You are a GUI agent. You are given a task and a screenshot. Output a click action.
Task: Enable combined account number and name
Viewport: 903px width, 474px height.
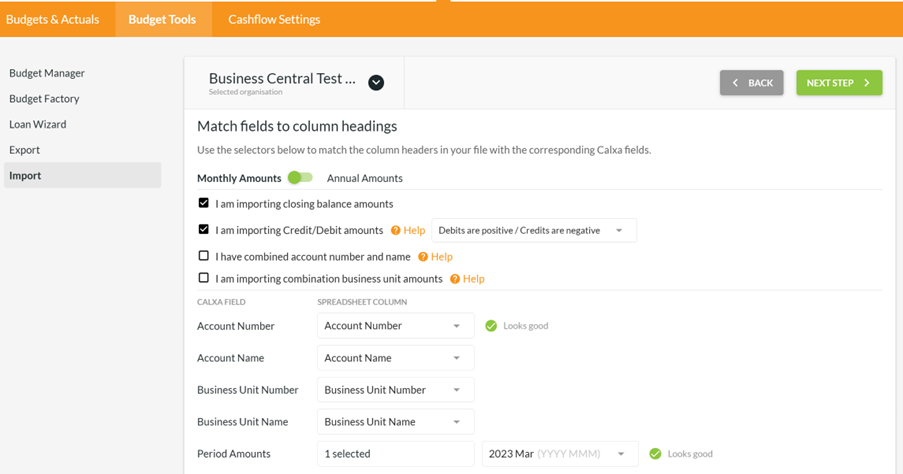tap(204, 256)
